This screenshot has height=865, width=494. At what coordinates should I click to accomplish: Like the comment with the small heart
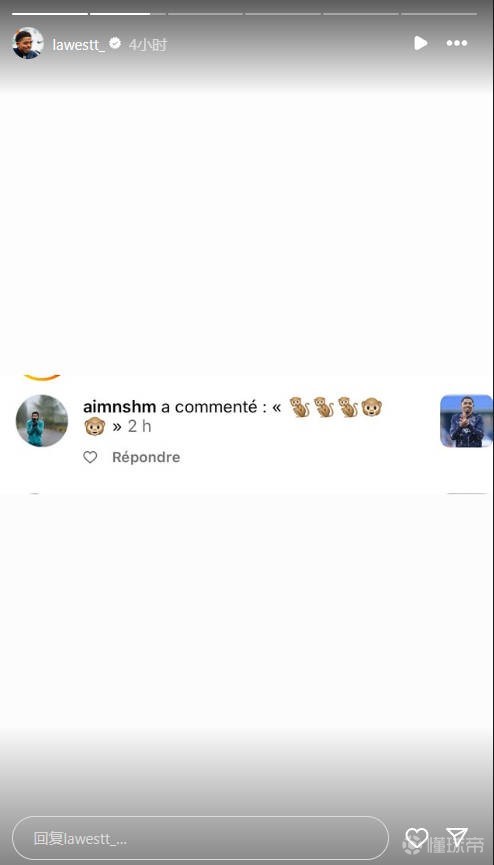point(90,457)
